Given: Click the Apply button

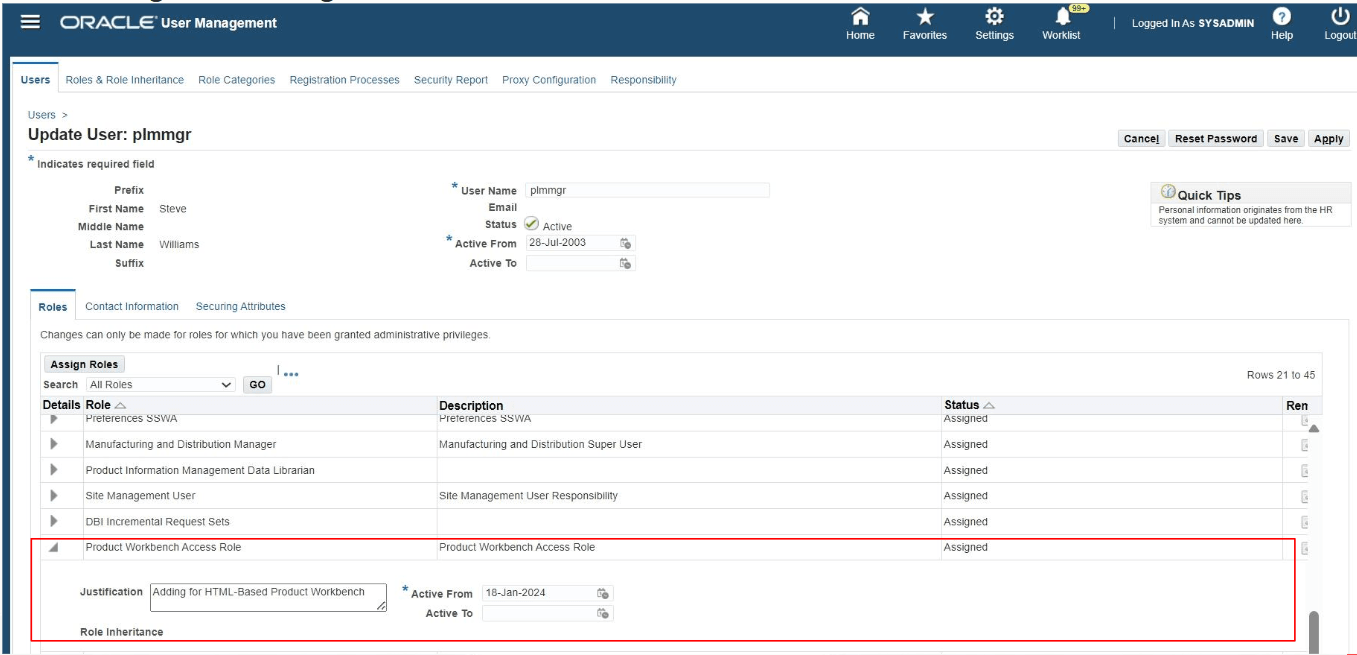Looking at the screenshot, I should 1328,139.
